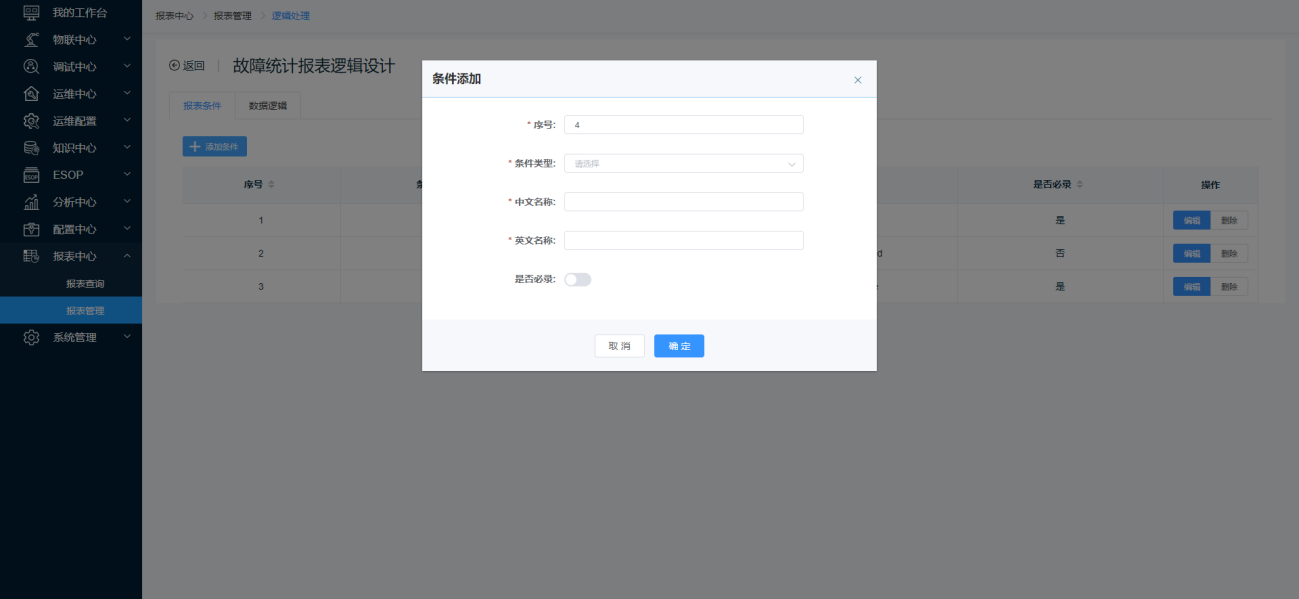Open the 条件类型 dropdown

tap(683, 163)
